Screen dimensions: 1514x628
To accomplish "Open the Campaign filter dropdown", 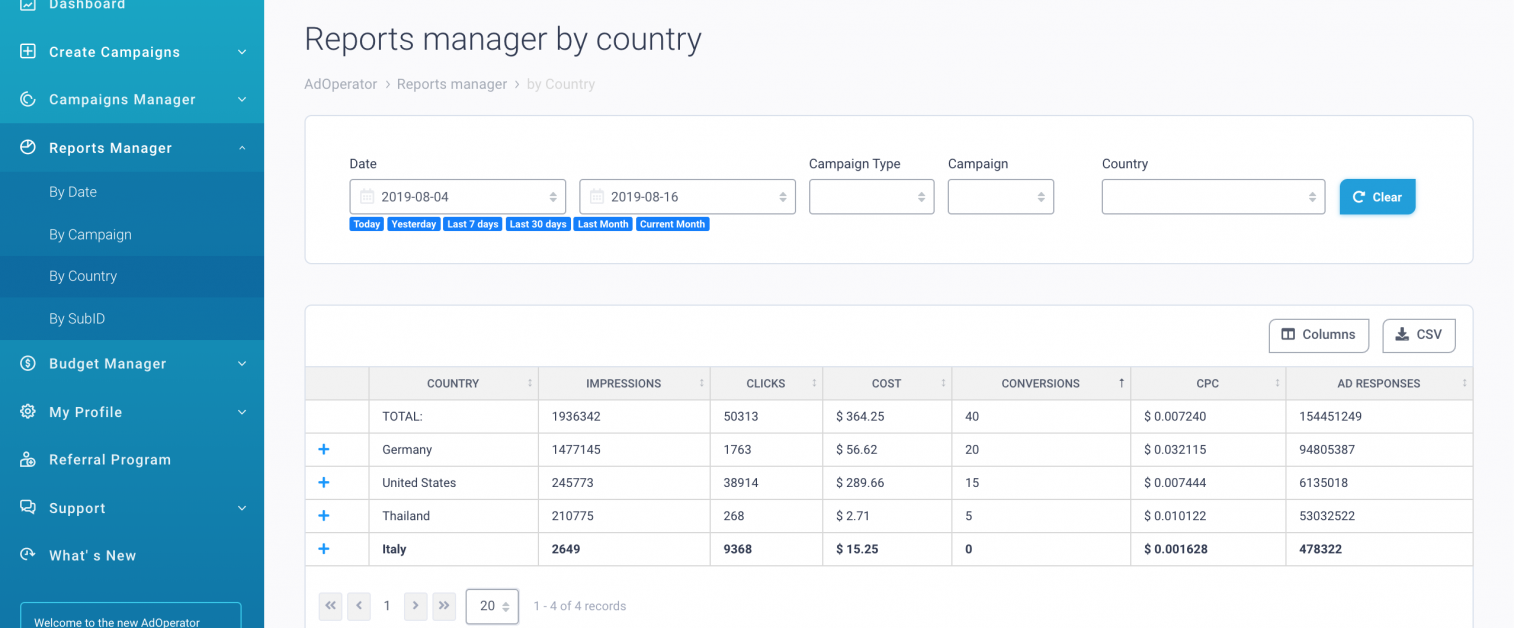I will click(x=1001, y=197).
